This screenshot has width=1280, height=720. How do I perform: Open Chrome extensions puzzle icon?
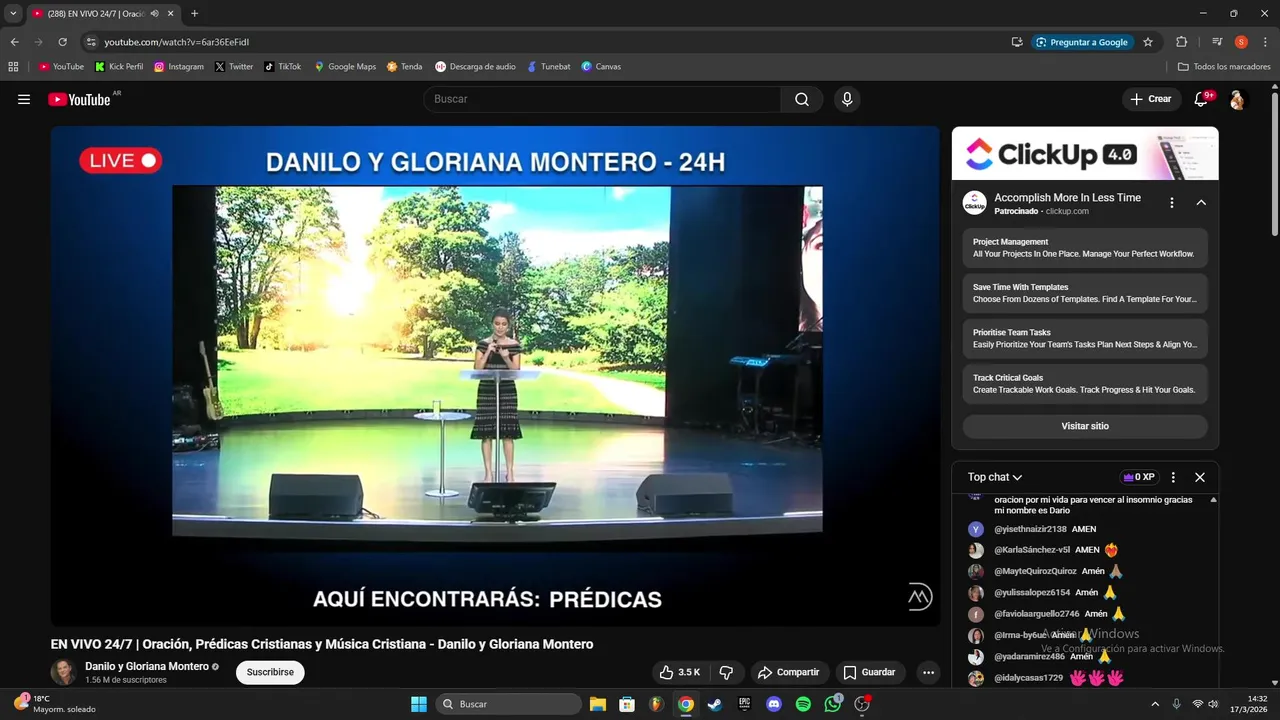coord(1181,42)
